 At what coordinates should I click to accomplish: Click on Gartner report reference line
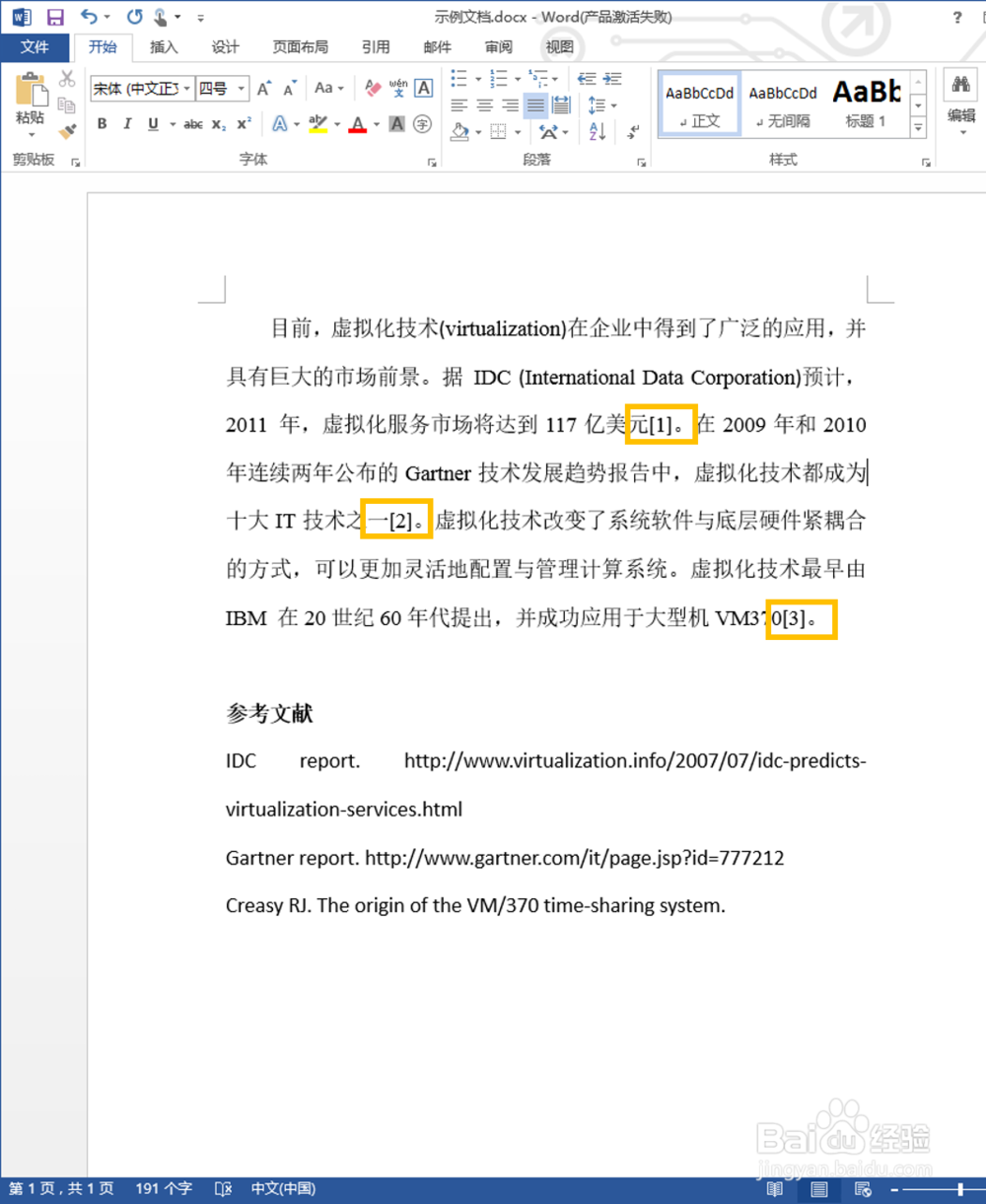(x=505, y=858)
